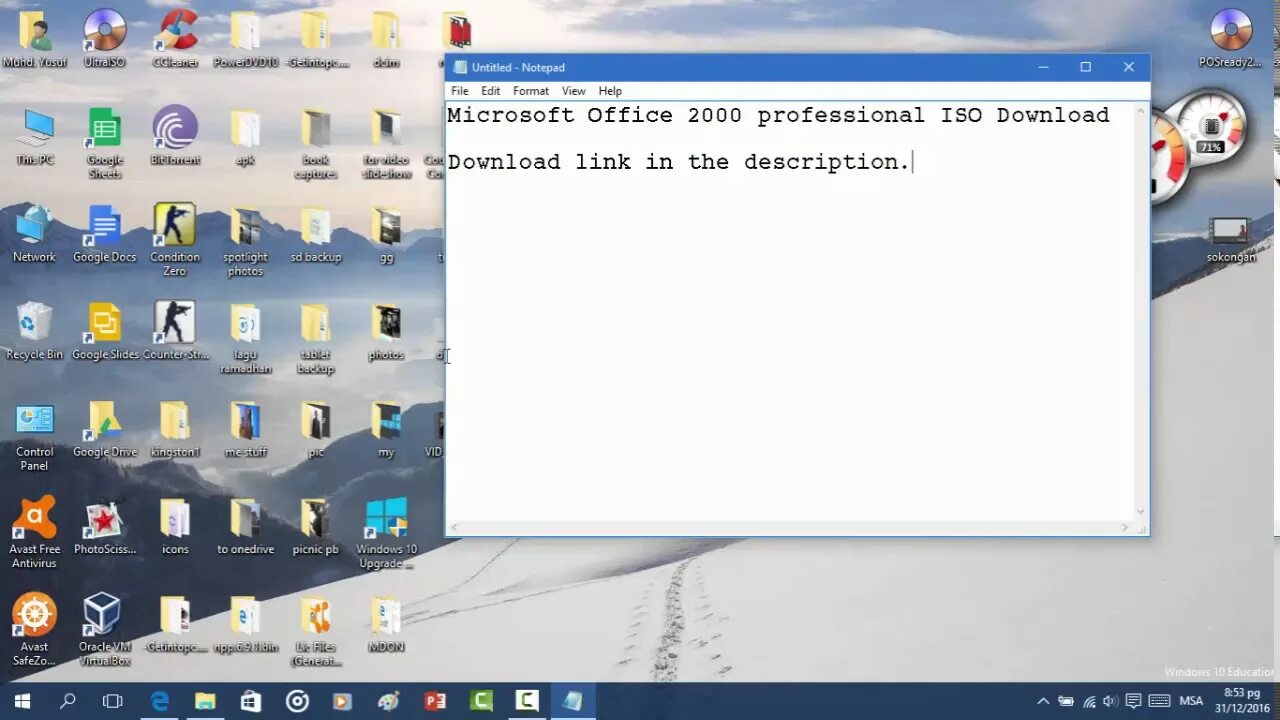Open Task View from taskbar
This screenshot has width=1280, height=720.
pos(113,701)
